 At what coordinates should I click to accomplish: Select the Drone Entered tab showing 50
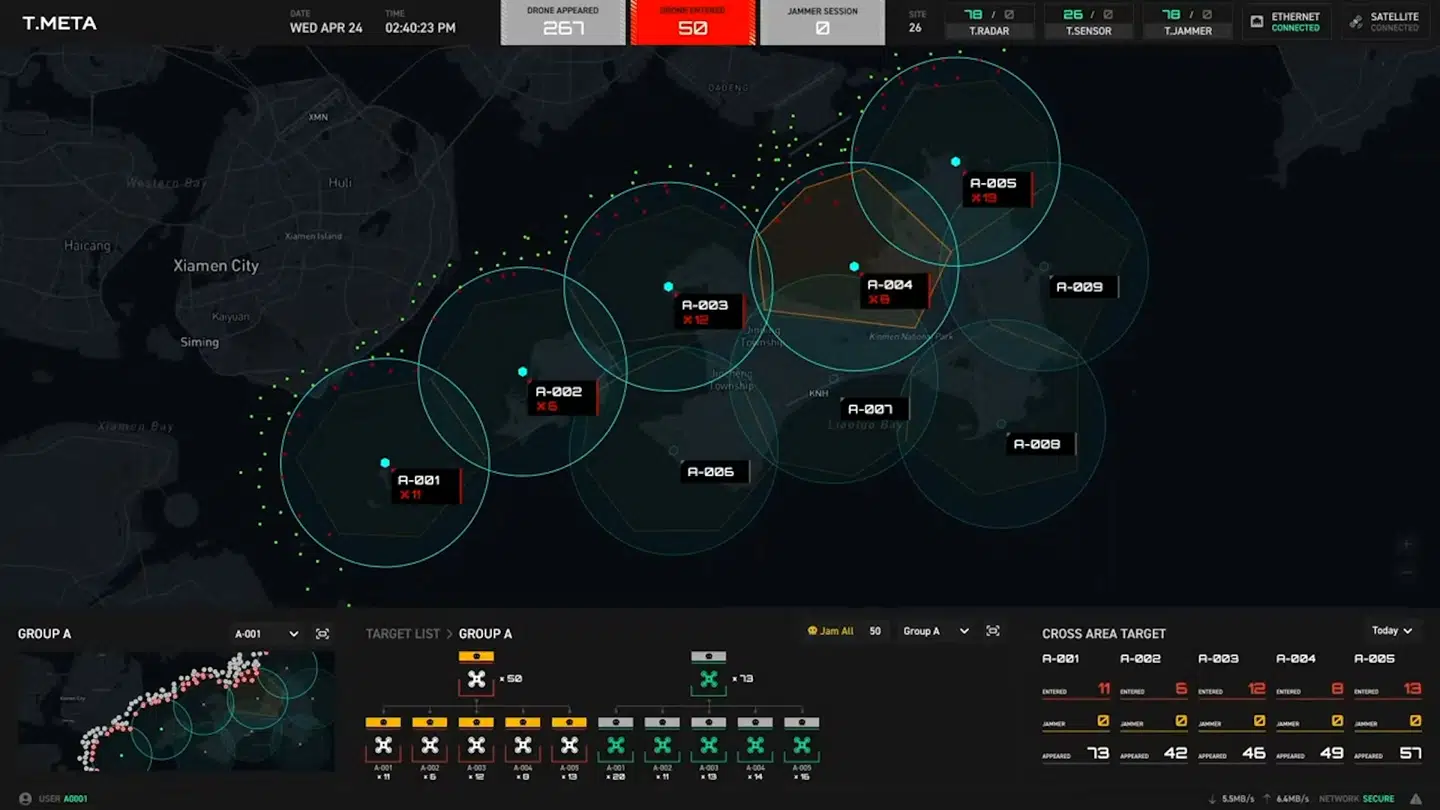pos(692,23)
